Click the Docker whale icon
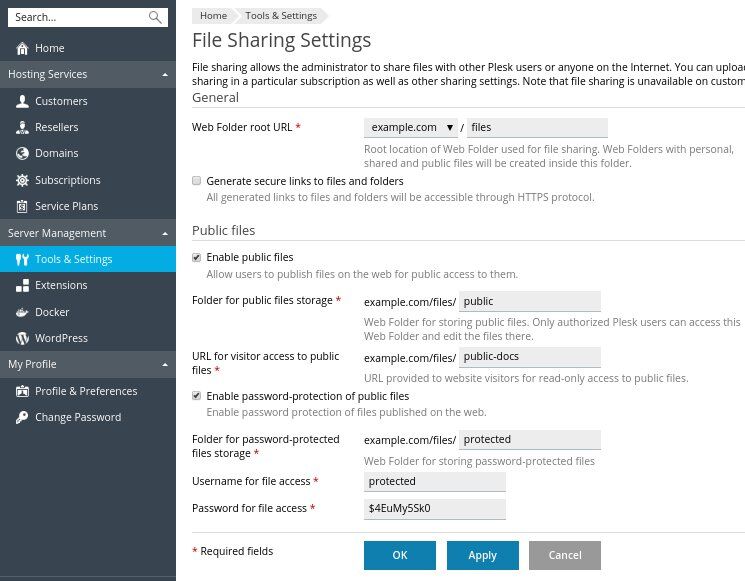Viewport: 745px width, 581px height. click(x=22, y=312)
